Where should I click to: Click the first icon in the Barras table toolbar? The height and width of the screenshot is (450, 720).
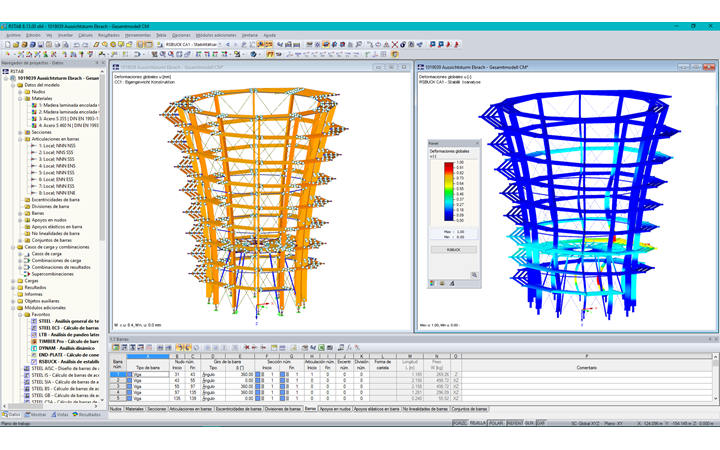(116, 348)
